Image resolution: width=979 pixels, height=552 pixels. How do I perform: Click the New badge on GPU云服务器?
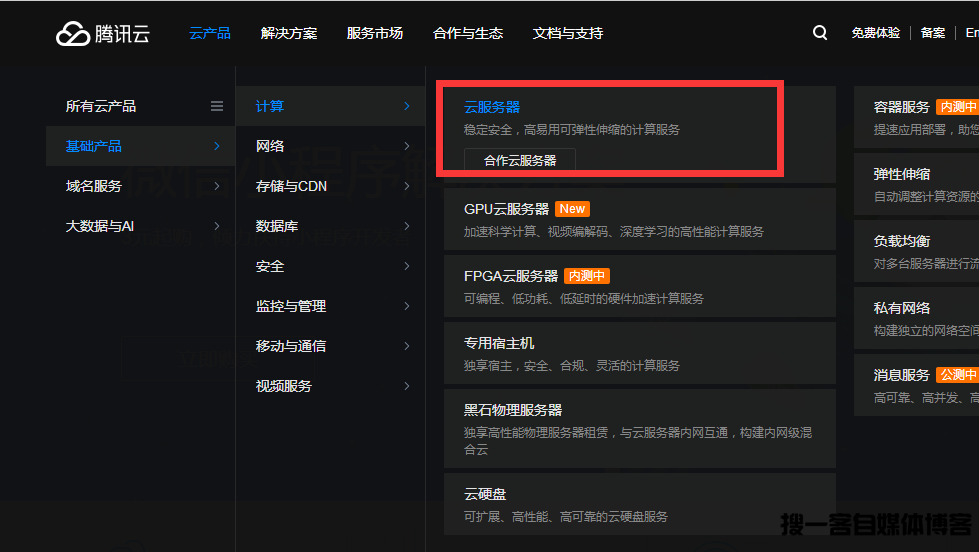click(572, 209)
